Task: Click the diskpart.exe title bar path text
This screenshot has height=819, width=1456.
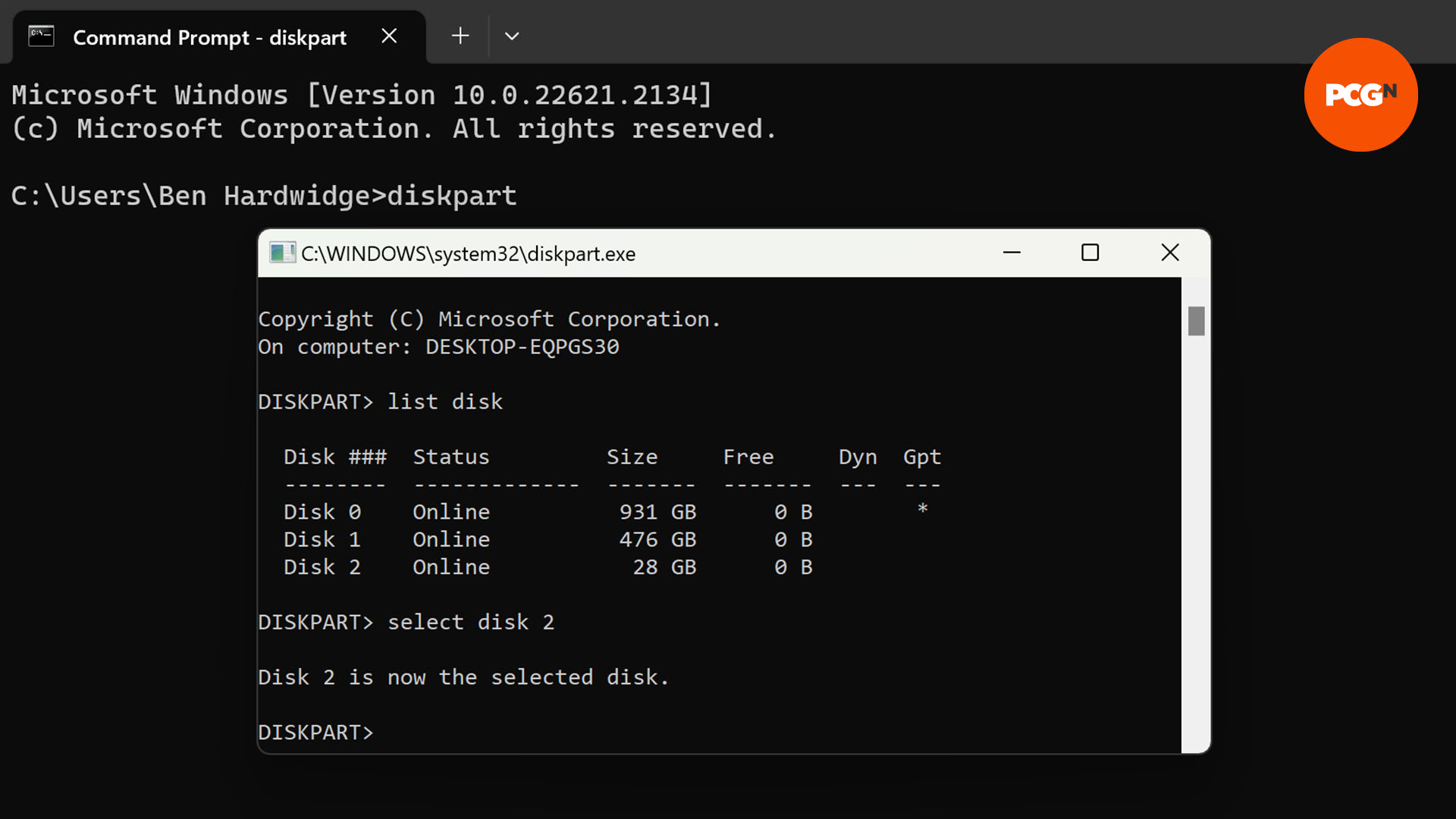Action: (x=468, y=254)
